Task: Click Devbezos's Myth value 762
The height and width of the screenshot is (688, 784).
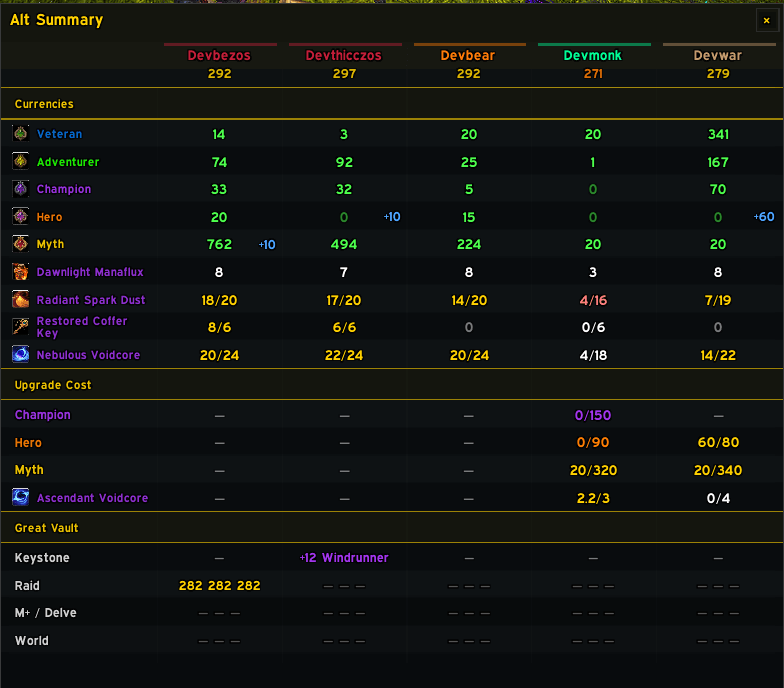Action: click(219, 244)
